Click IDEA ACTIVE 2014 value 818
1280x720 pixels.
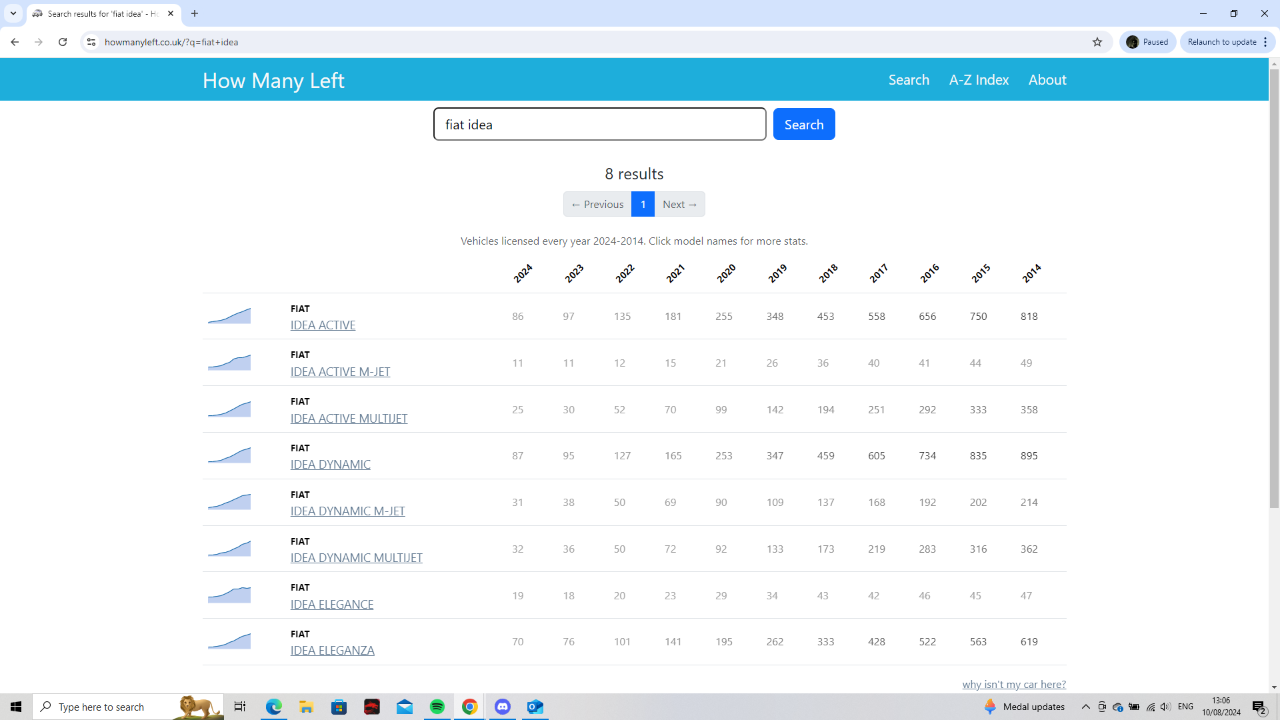coord(1029,316)
